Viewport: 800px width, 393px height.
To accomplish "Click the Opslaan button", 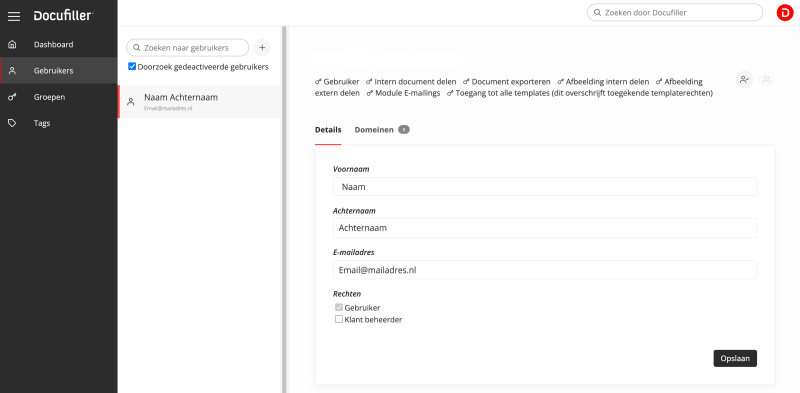I will (x=735, y=358).
